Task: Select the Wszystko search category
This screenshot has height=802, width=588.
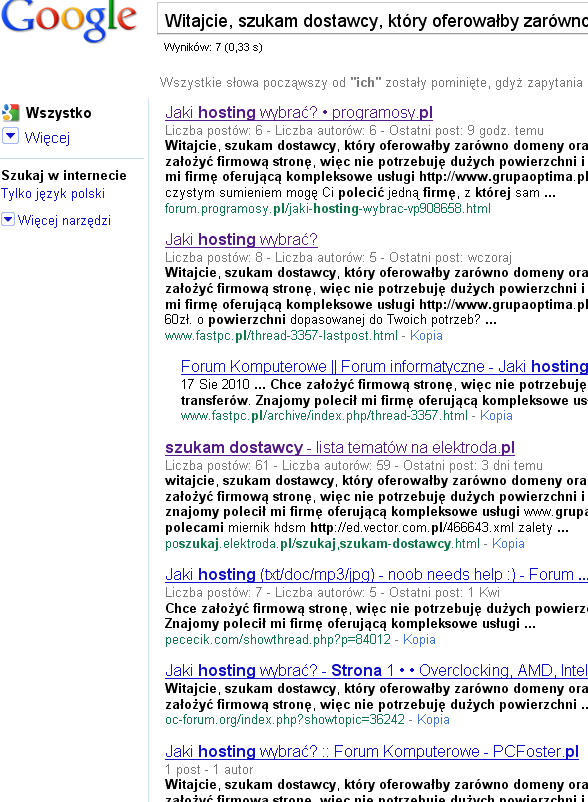Action: coord(58,113)
